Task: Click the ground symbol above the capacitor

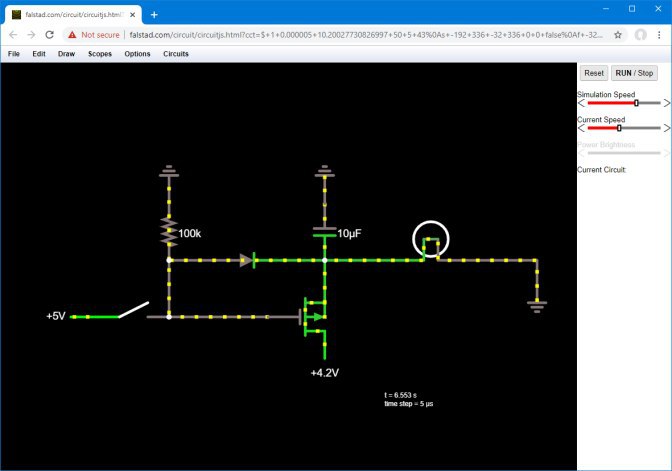Action: click(324, 171)
